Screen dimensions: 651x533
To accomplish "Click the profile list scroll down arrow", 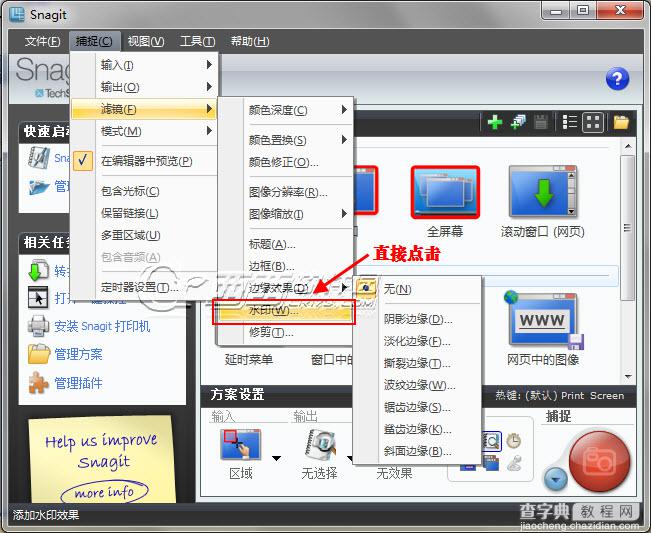I will tap(628, 376).
